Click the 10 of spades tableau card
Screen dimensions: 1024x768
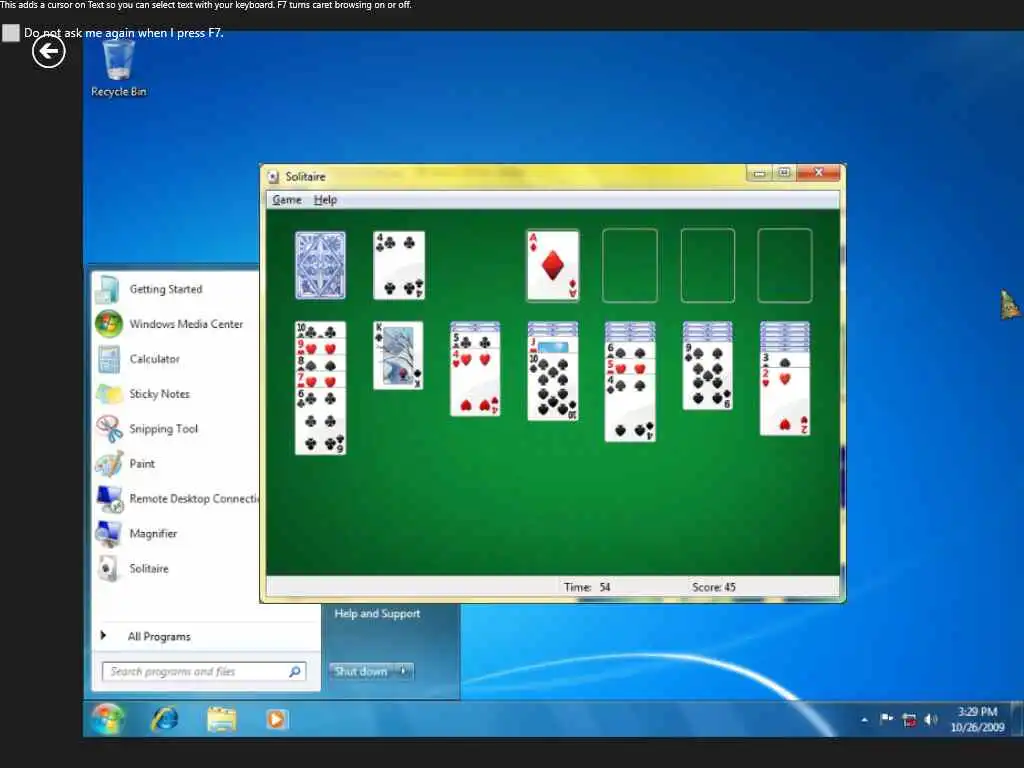552,387
